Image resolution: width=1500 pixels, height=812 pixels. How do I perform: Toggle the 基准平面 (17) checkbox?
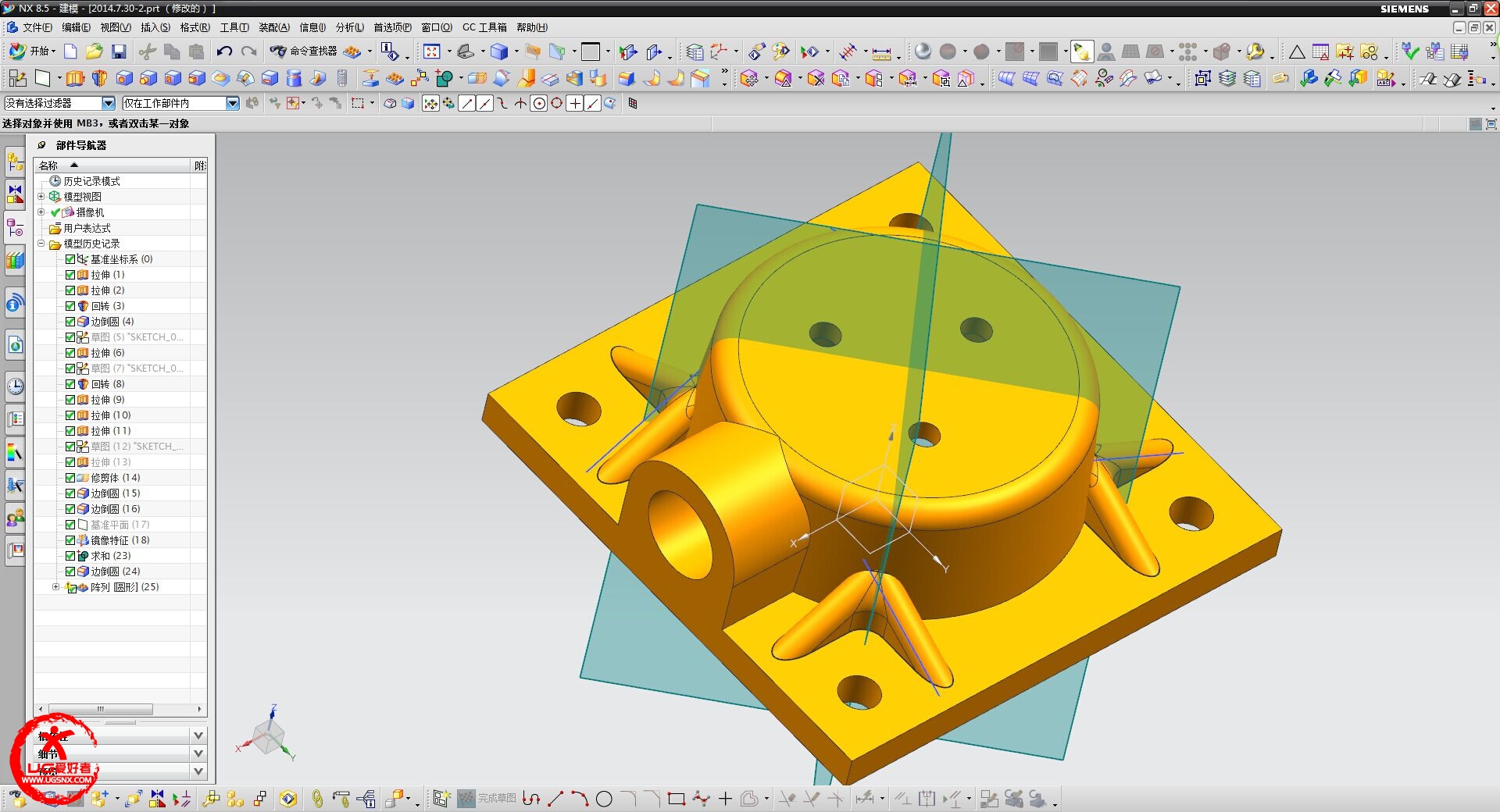coord(70,525)
